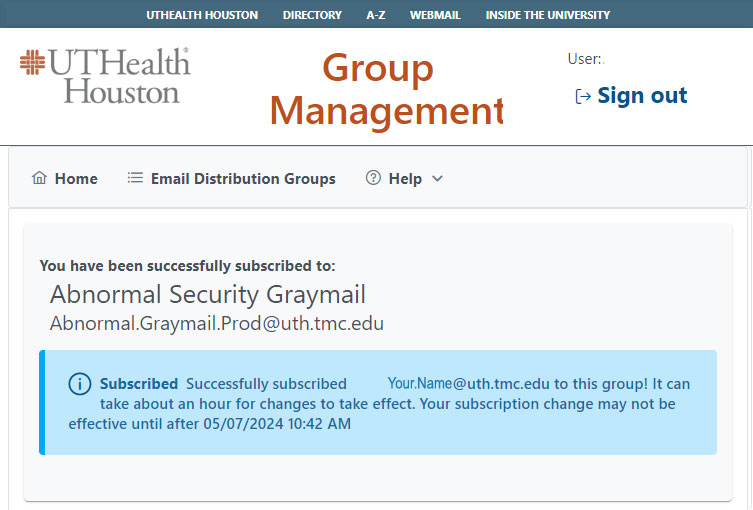This screenshot has height=510, width=753.
Task: Open the A-Z top bar link
Action: pyautogui.click(x=376, y=15)
